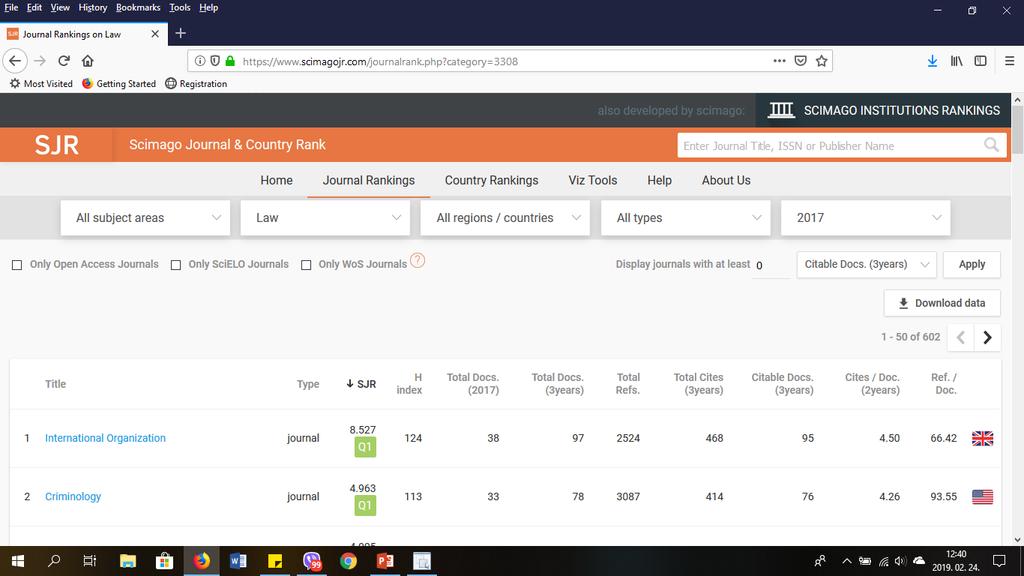Open the View menu

(x=60, y=8)
